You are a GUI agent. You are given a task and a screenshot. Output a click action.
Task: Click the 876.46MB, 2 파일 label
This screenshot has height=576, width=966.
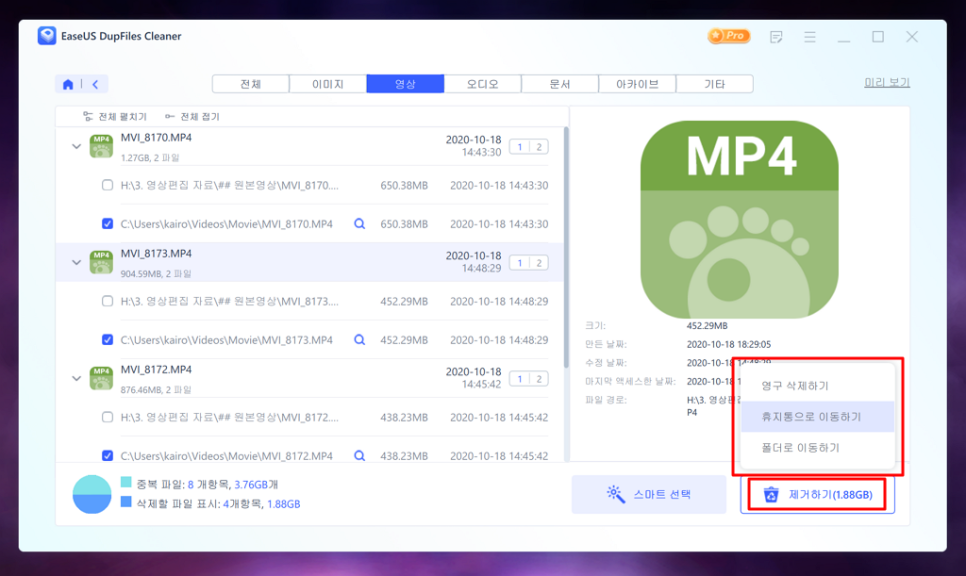(156, 390)
